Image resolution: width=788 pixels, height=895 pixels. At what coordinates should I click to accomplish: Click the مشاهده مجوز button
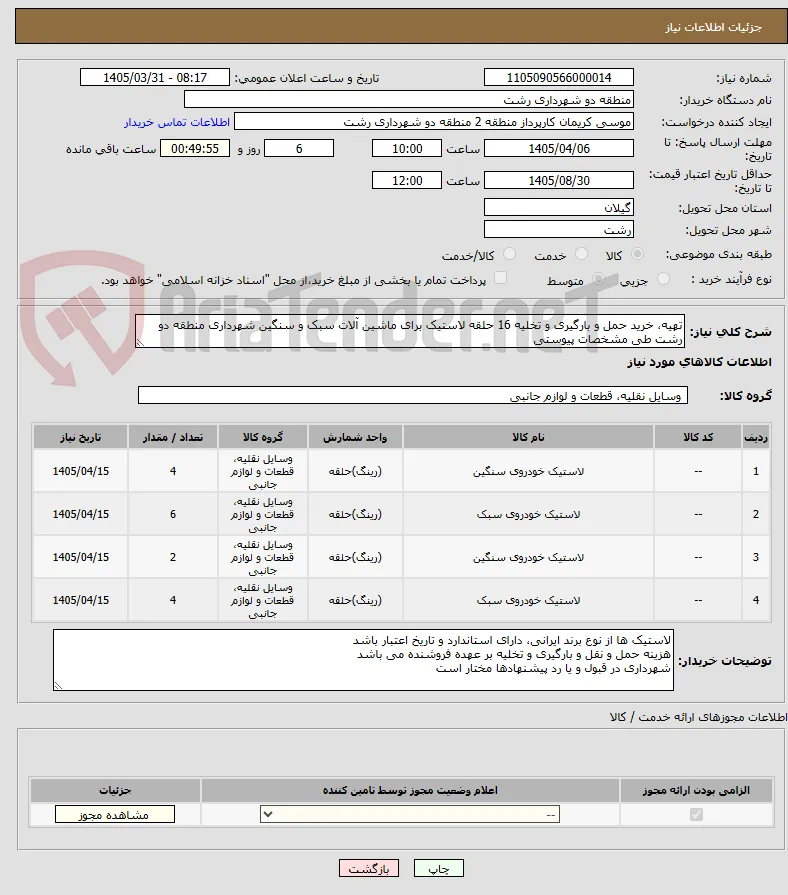tap(115, 815)
